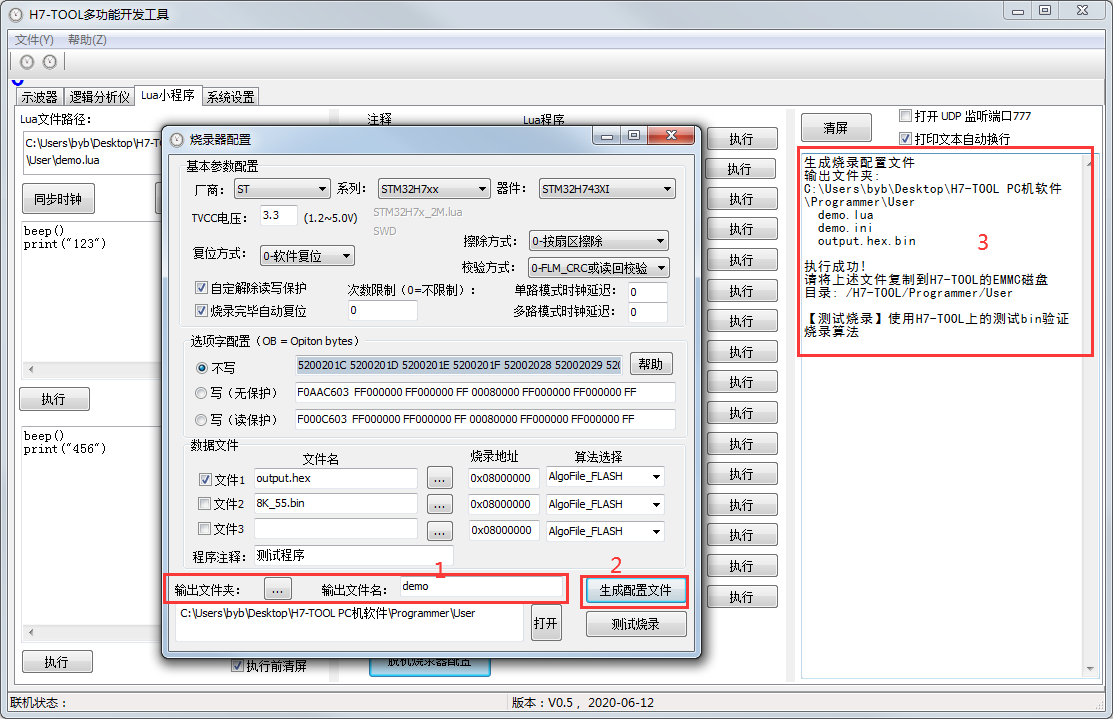Click 打开 next to the output folder path
1113x719 pixels.
pos(546,622)
